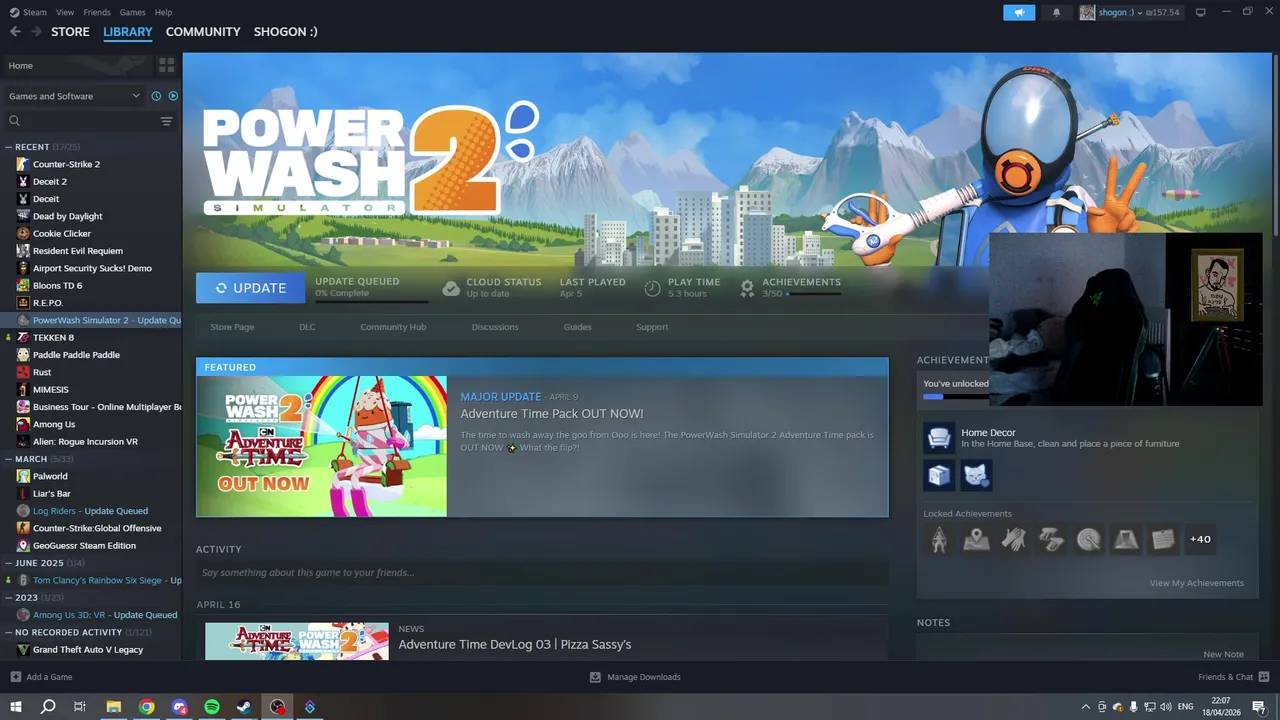Click the library search magnifier icon

pos(15,121)
